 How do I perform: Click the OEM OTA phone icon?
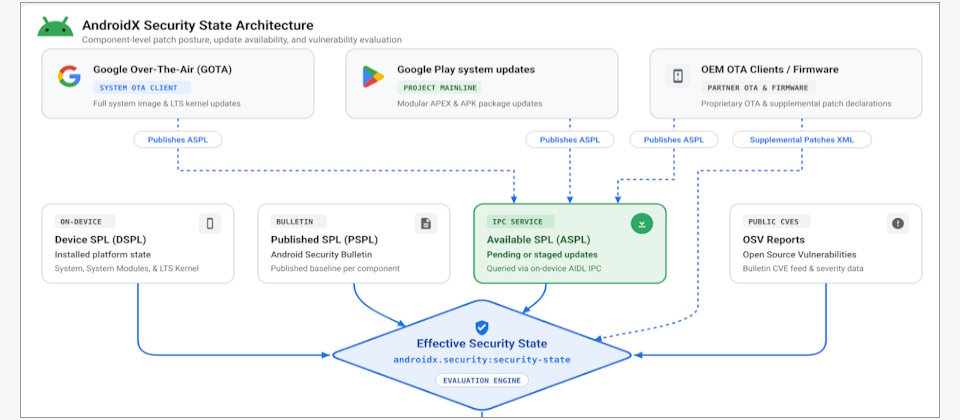pyautogui.click(x=678, y=76)
